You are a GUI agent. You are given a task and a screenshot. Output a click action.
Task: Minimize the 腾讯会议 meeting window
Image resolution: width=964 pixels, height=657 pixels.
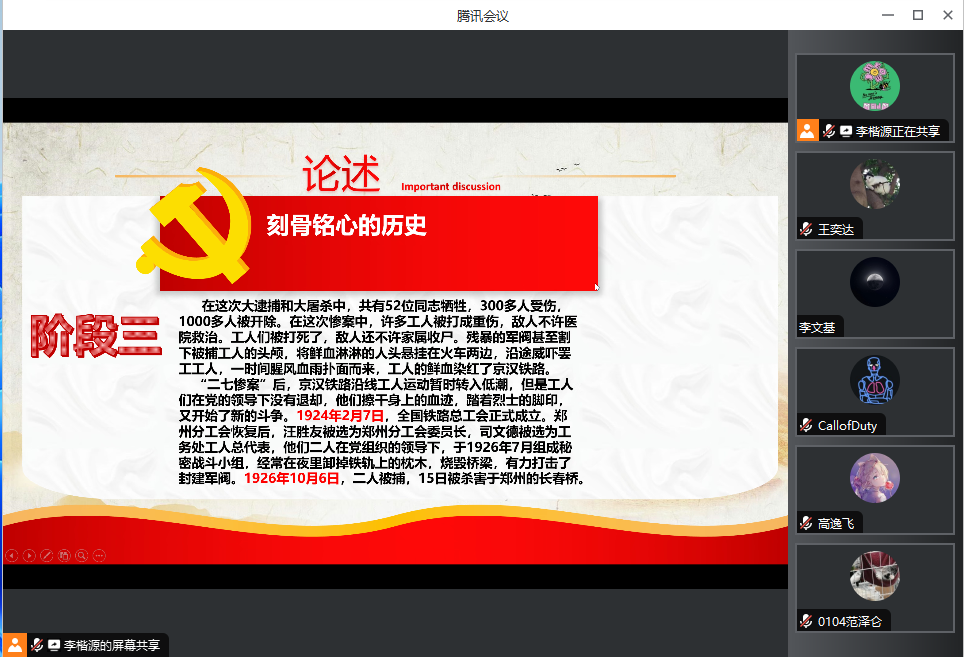coord(888,15)
